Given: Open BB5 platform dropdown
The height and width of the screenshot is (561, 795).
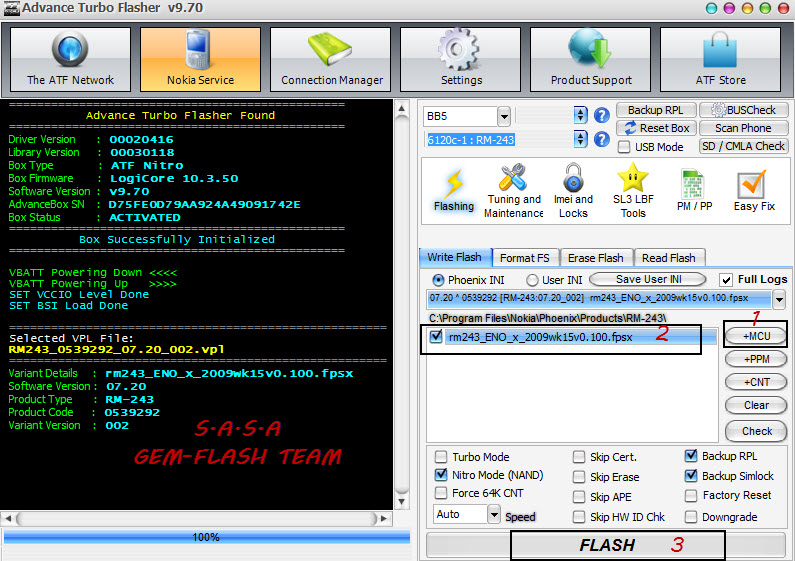Looking at the screenshot, I should [503, 117].
